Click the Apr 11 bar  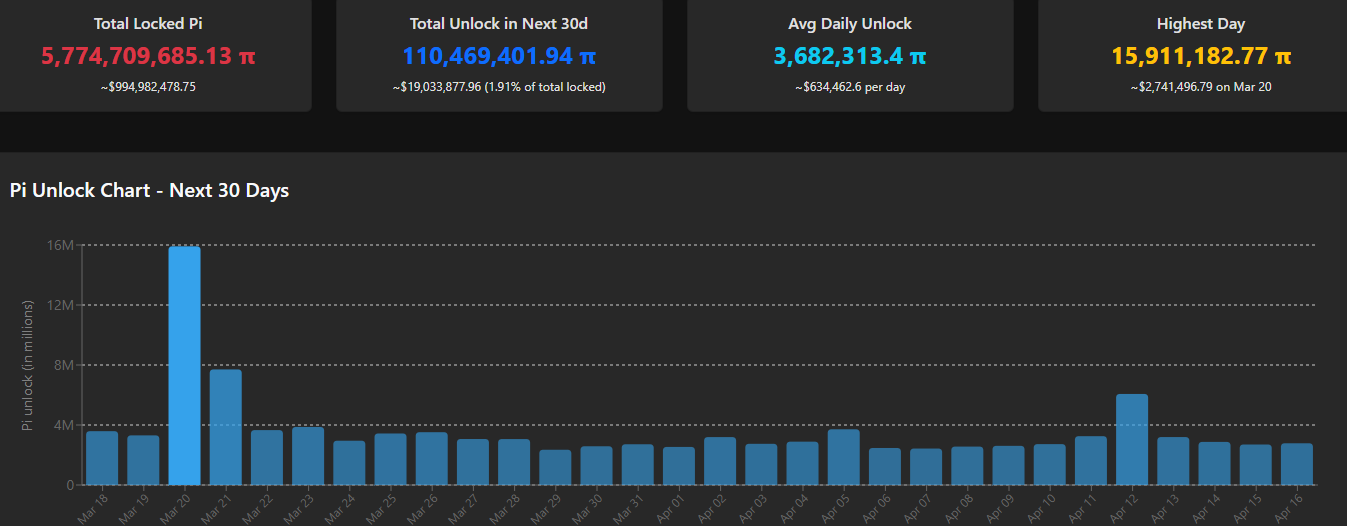[1091, 460]
